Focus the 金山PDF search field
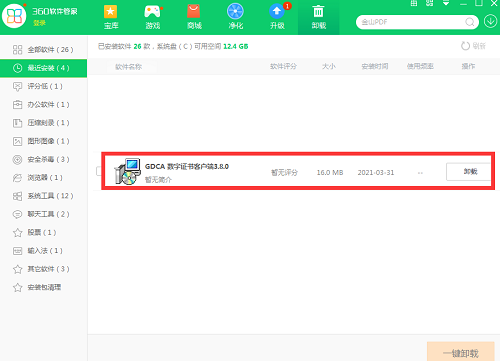The image size is (500, 361). click(x=412, y=22)
